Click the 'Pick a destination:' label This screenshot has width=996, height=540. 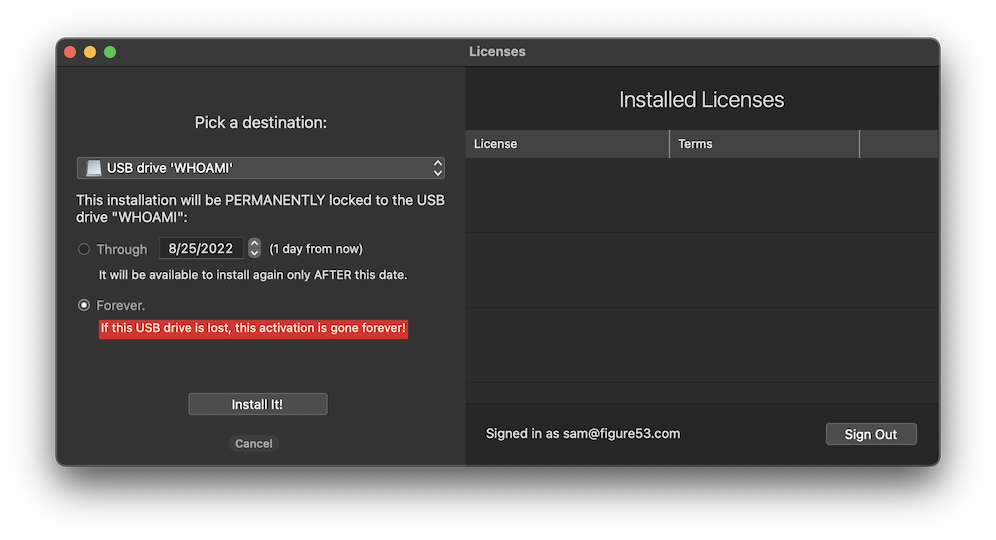[260, 123]
